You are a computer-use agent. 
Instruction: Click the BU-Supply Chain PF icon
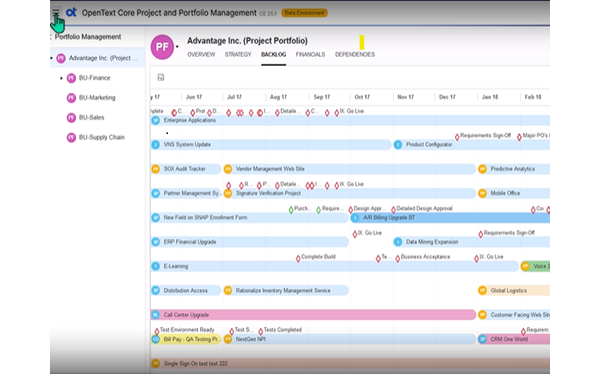tap(71, 137)
